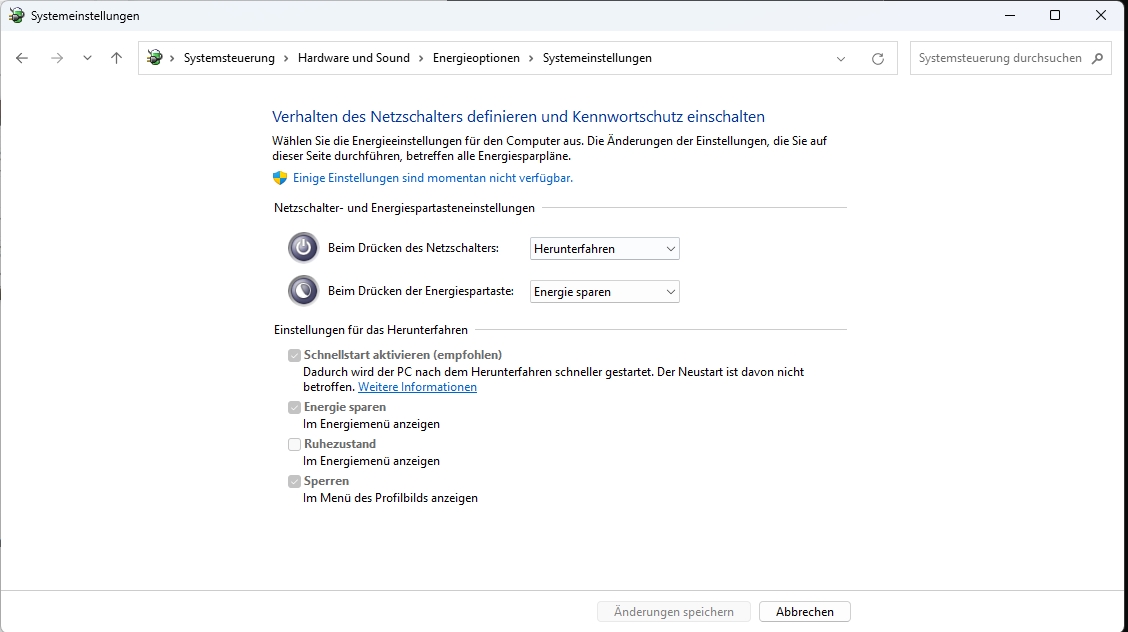This screenshot has width=1128, height=632.
Task: Open Weitere Informationen link
Action: tap(417, 387)
